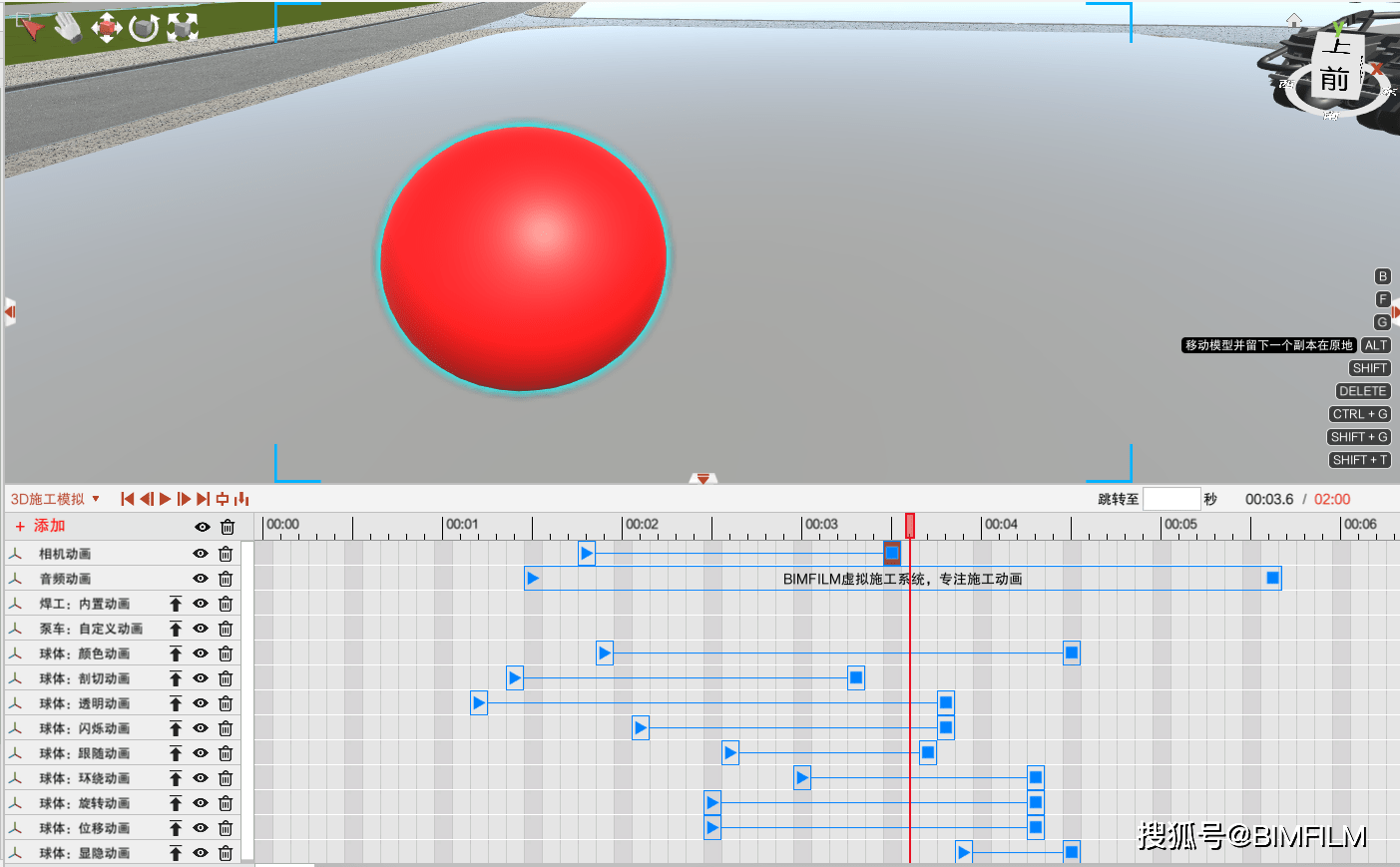Delete the 相机动画 track

(x=226, y=554)
